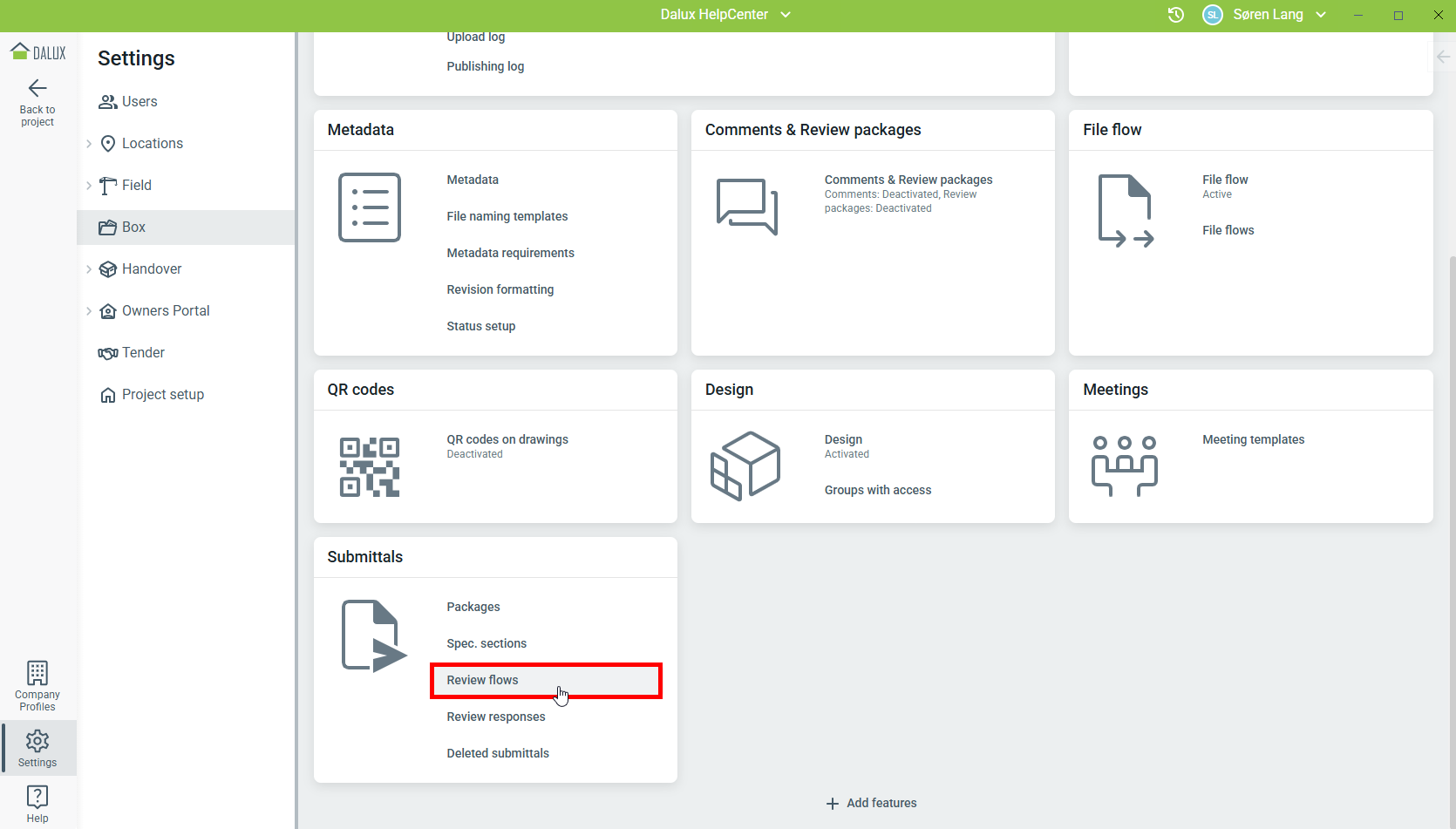Image resolution: width=1456 pixels, height=829 pixels.
Task: Click the QR code icon in QR codes card
Action: tap(370, 467)
